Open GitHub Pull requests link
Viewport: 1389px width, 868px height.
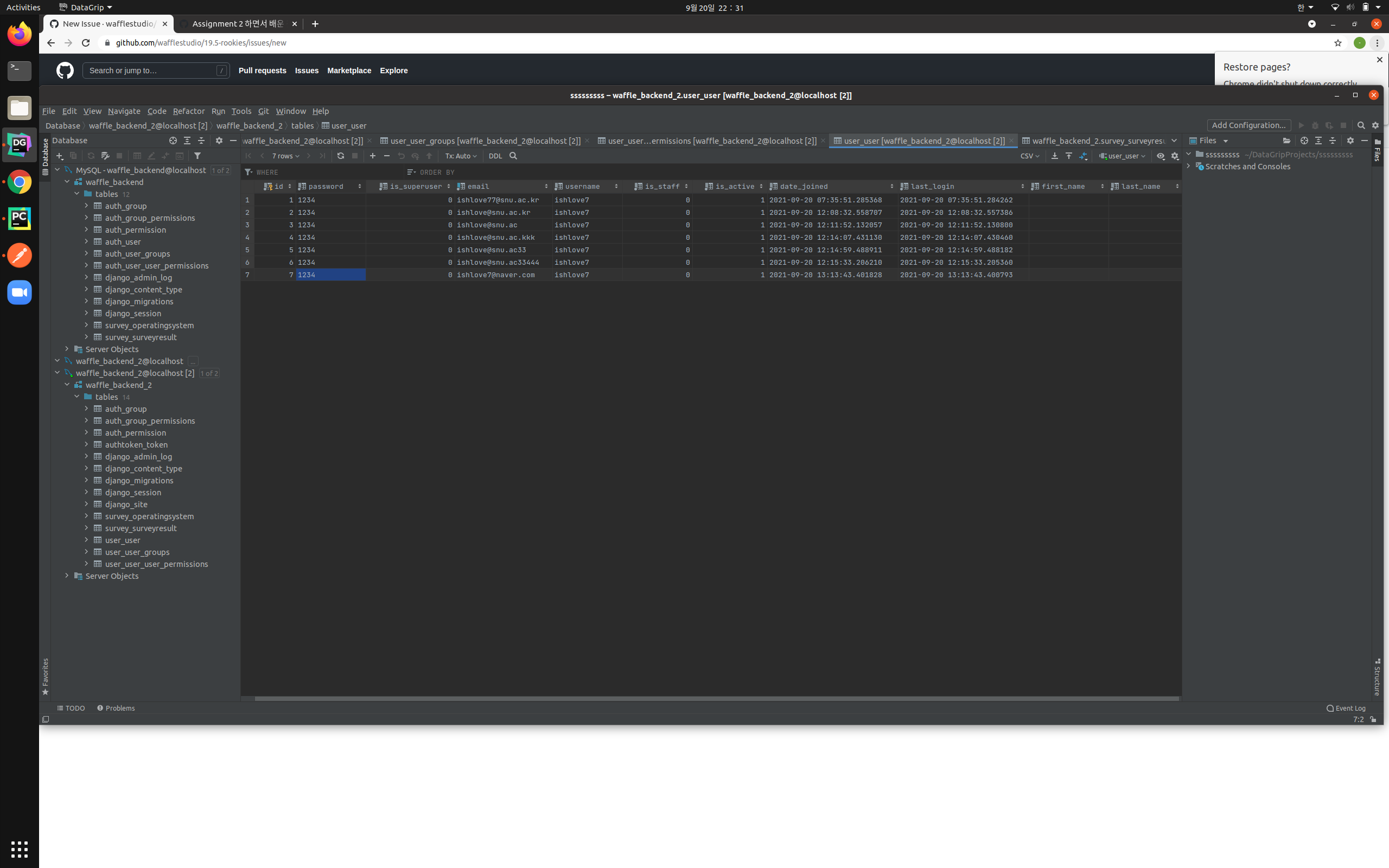click(262, 70)
